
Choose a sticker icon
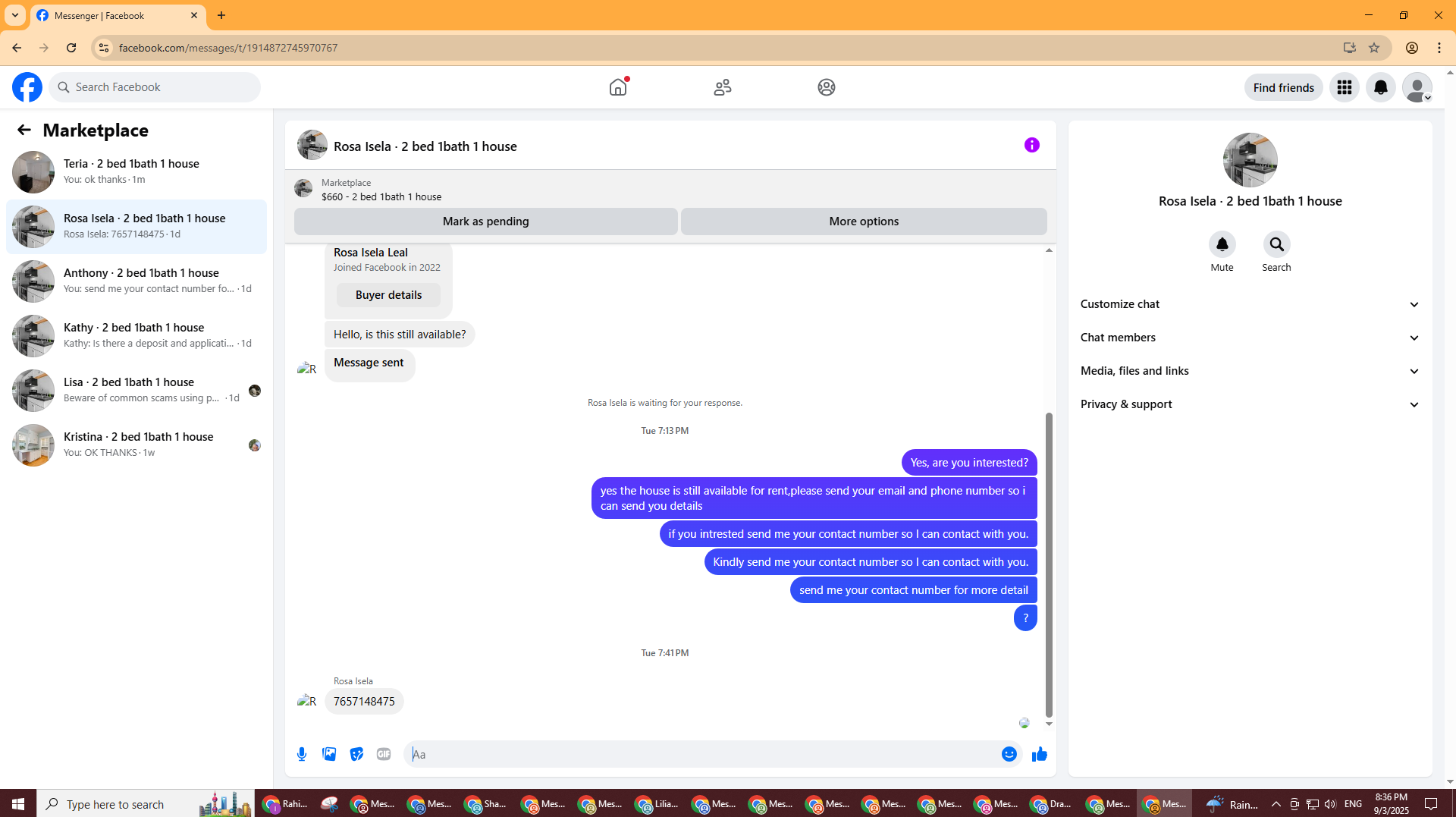(356, 754)
